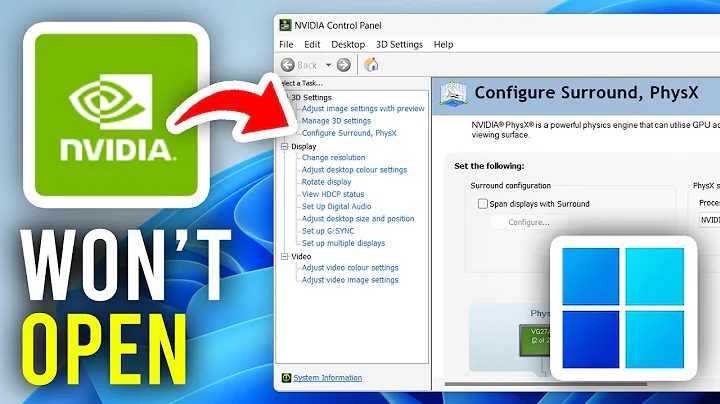Collapse the Video tree section
Image resolution: width=720 pixels, height=404 pixels.
(285, 257)
